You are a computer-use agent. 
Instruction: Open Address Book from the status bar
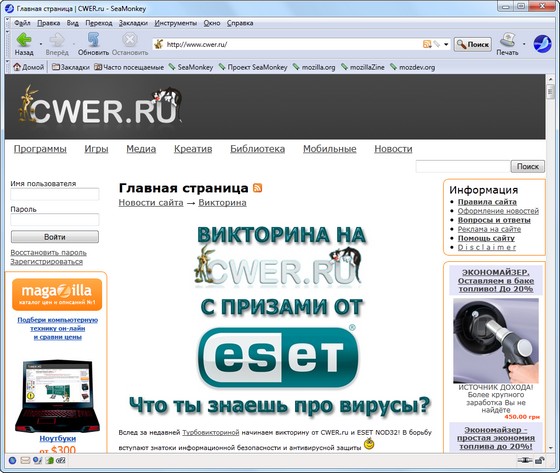[x=49, y=460]
